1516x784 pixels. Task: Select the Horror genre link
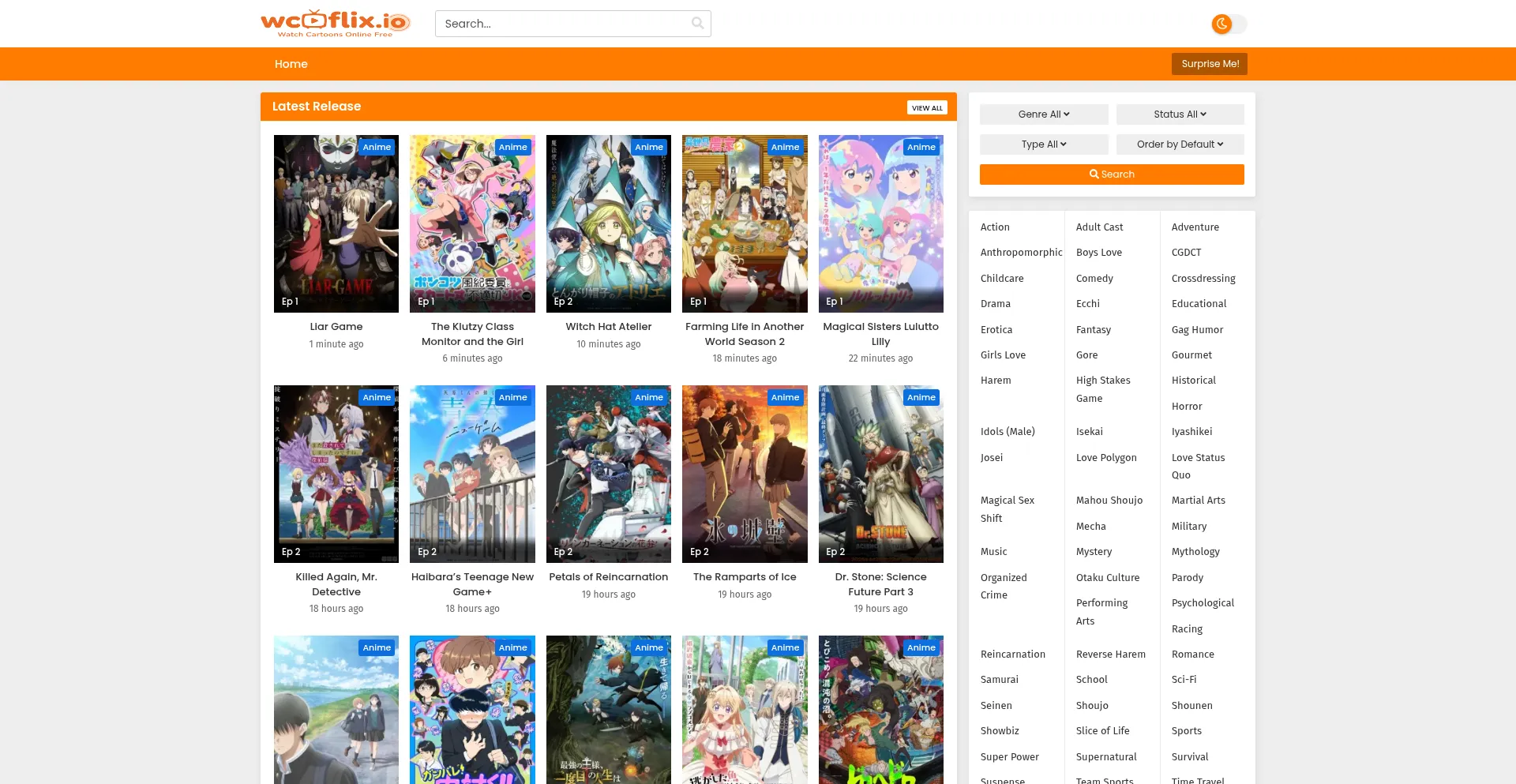(1187, 407)
